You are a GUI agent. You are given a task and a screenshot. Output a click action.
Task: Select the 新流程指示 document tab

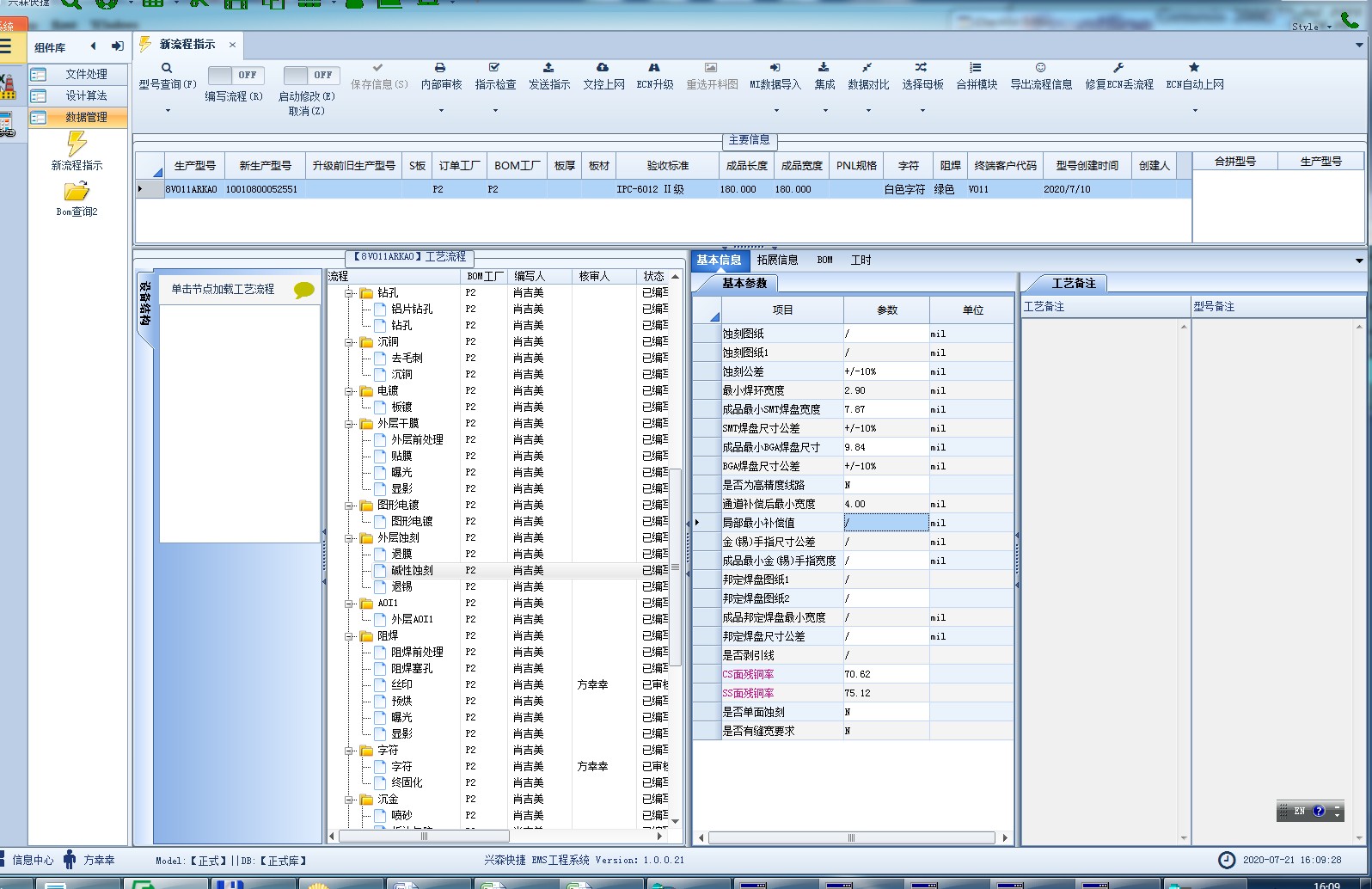[x=187, y=45]
